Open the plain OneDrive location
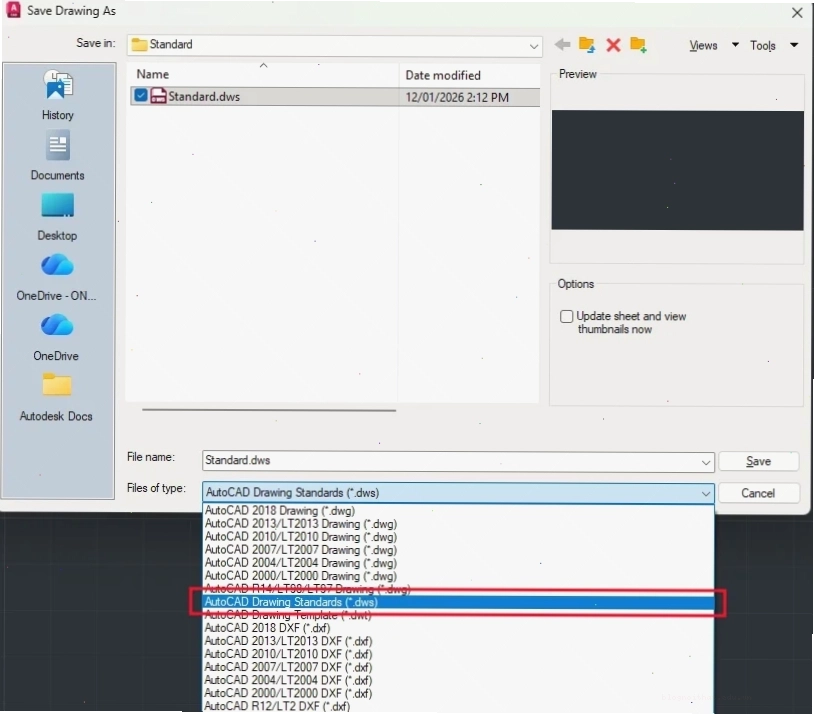 [x=57, y=337]
